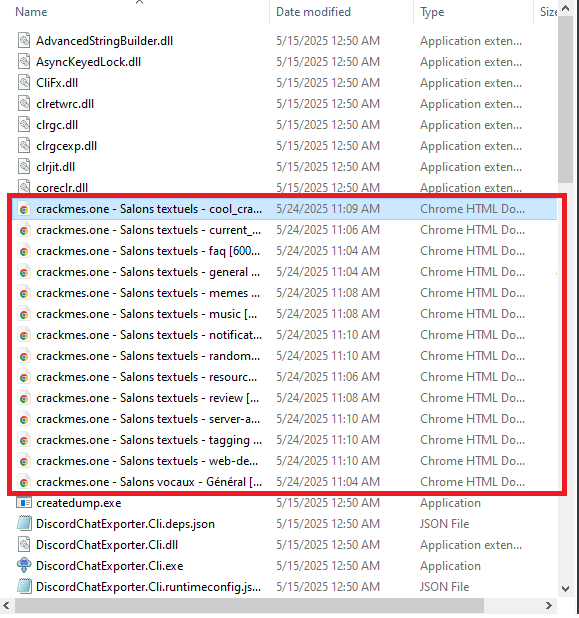579x618 pixels.
Task: Click the clrgcexp.dll file icon
Action: click(24, 145)
